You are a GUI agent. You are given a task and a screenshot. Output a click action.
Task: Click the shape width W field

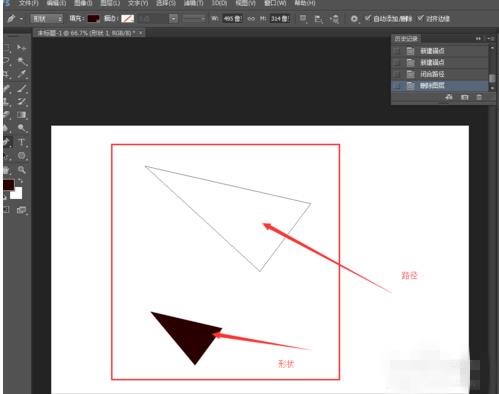click(x=232, y=19)
